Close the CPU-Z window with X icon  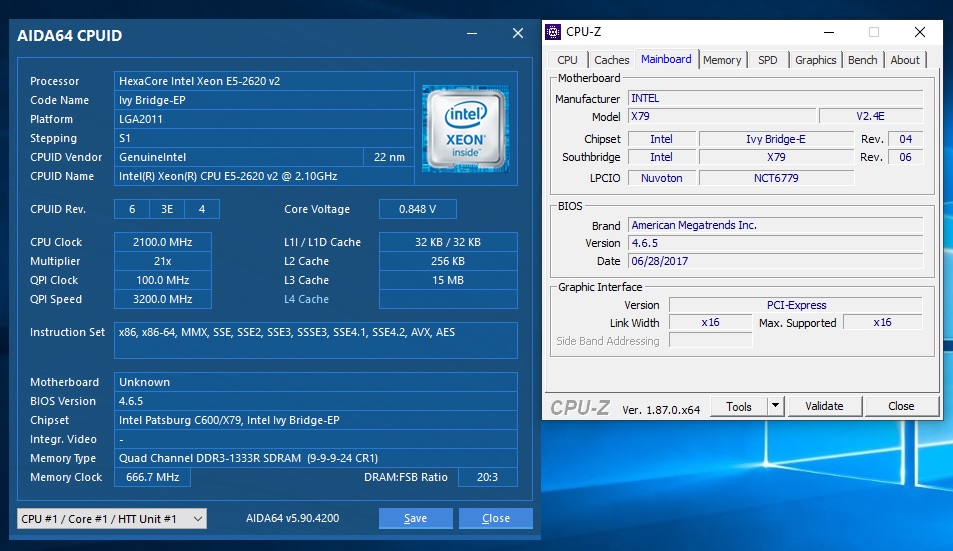tap(920, 32)
